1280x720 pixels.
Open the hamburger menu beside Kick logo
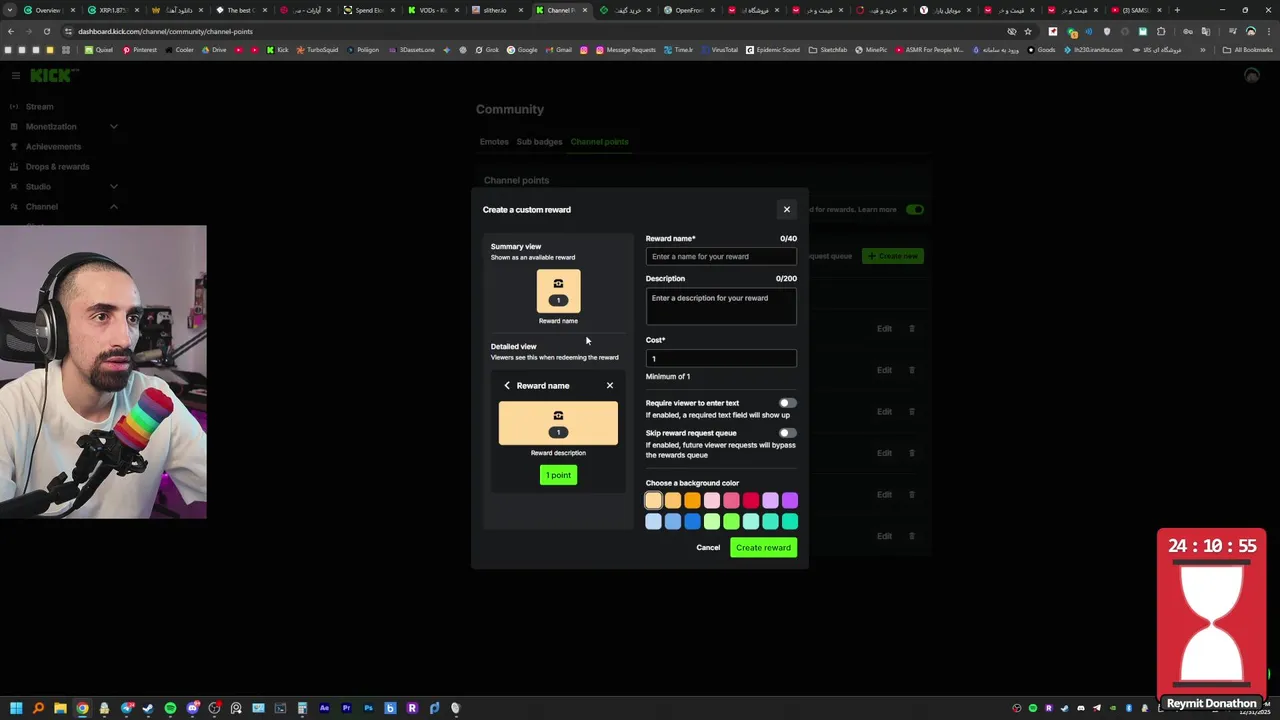tap(15, 75)
